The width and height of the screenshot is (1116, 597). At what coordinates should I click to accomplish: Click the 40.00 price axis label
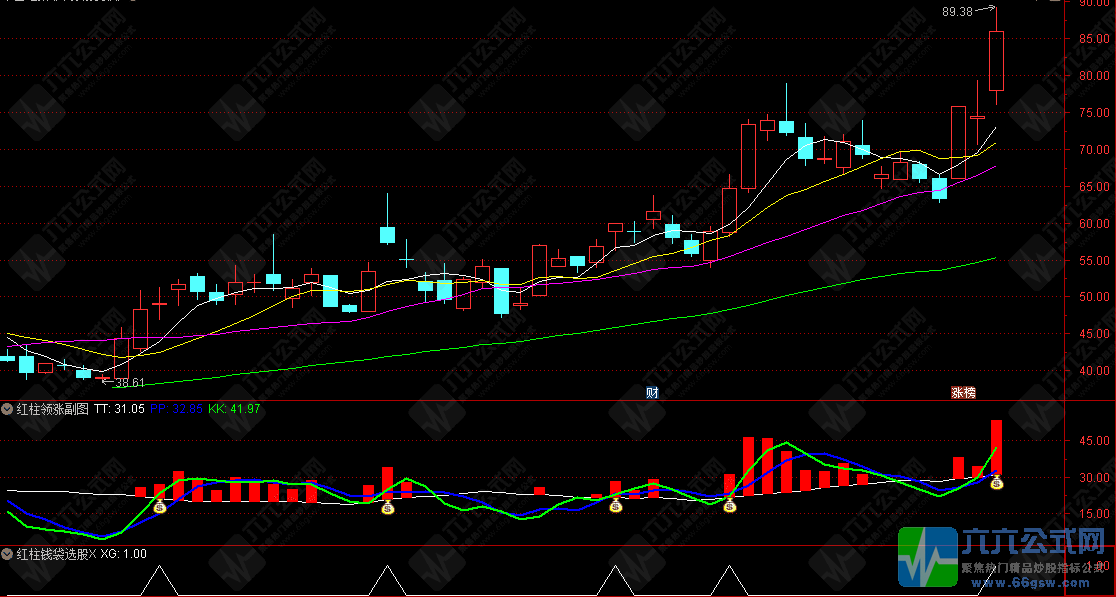tap(1093, 371)
